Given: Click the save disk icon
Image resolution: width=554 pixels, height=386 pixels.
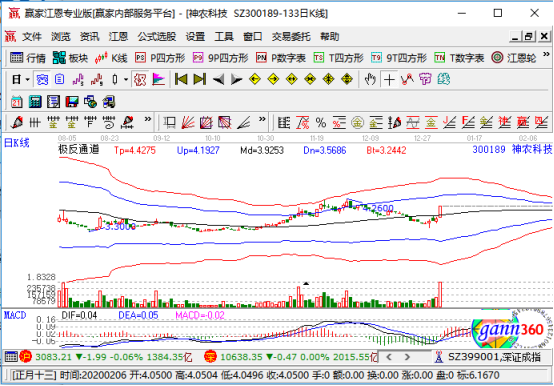Looking at the screenshot, I should point(72,102).
